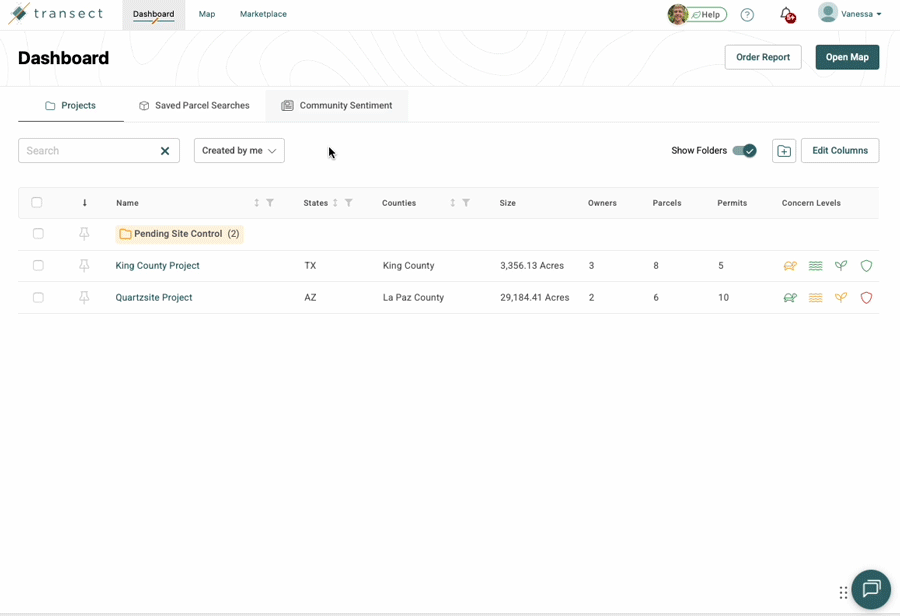The width and height of the screenshot is (900, 616).
Task: Switch to Community Sentiment tab
Action: coord(336,106)
